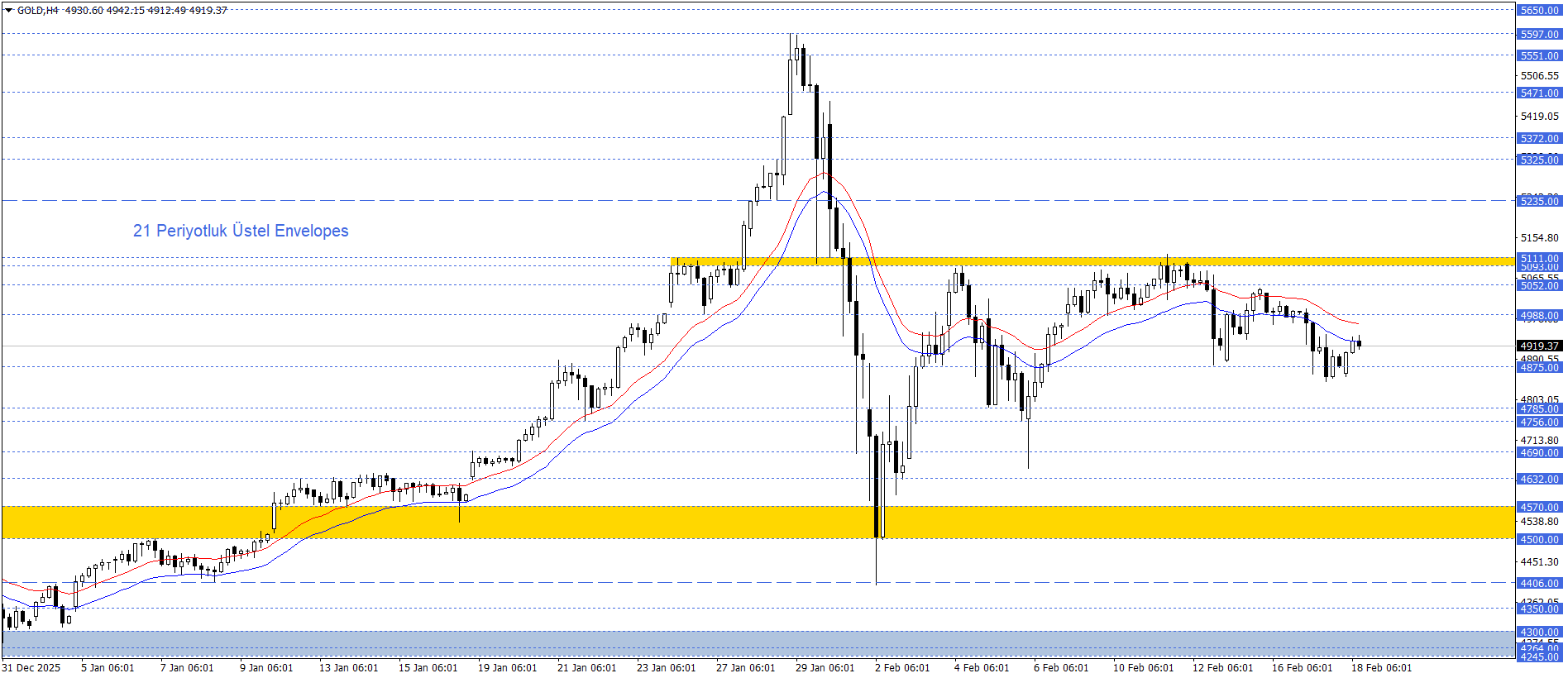Click the 29 Jan 06:01 time label
The height and width of the screenshot is (678, 1568).
tap(825, 668)
